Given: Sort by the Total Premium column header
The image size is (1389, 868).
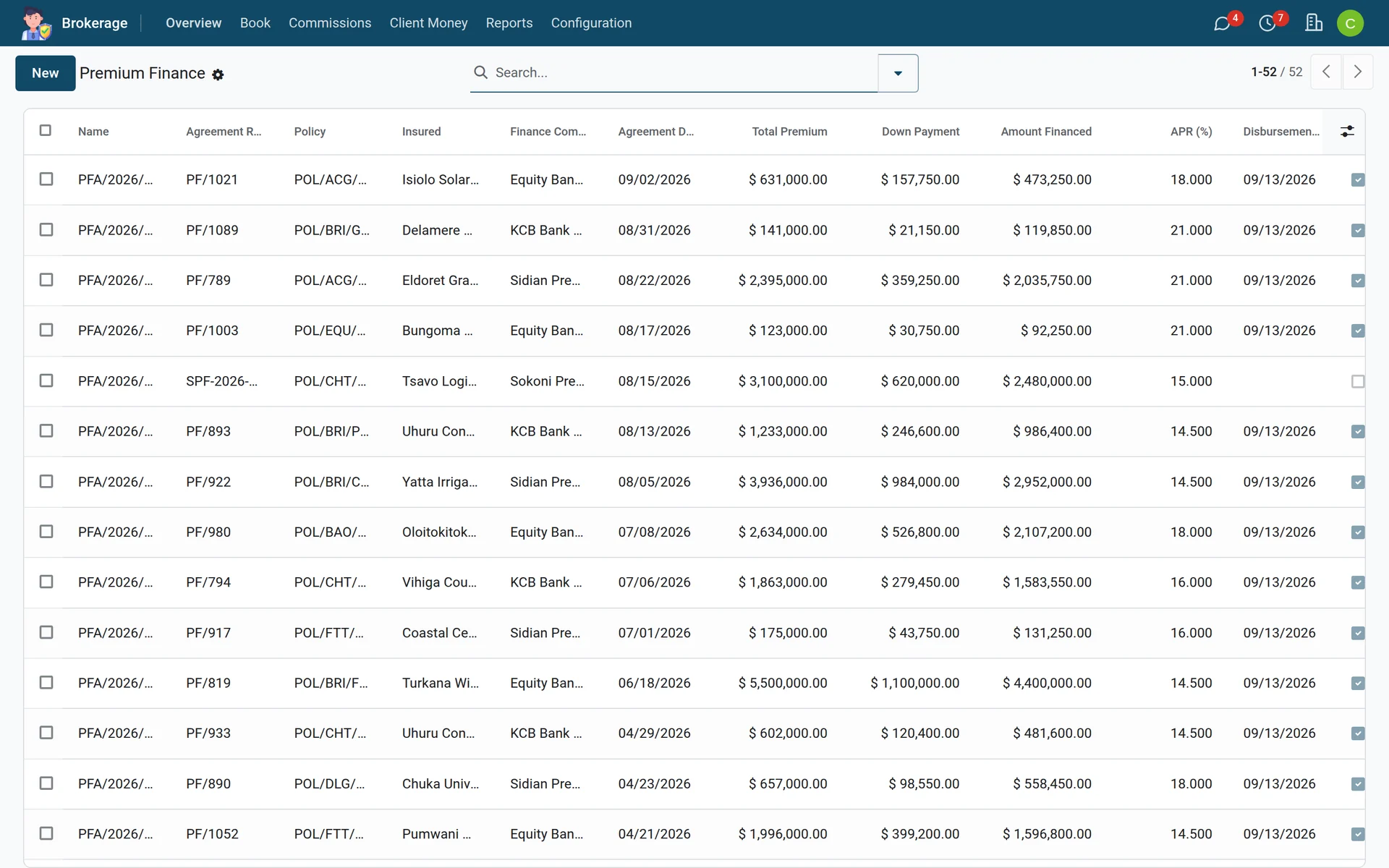Looking at the screenshot, I should point(789,132).
